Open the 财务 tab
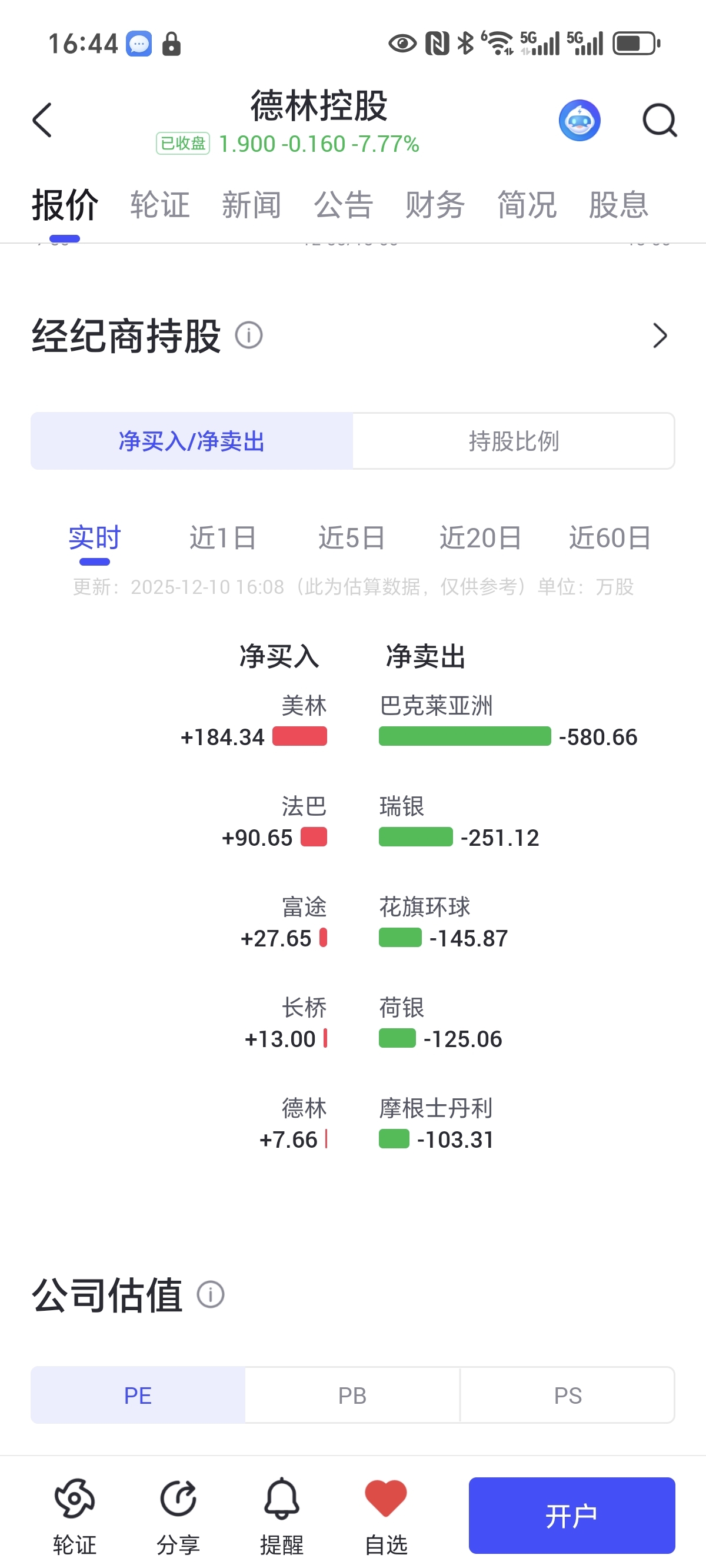706x1568 pixels. (435, 204)
